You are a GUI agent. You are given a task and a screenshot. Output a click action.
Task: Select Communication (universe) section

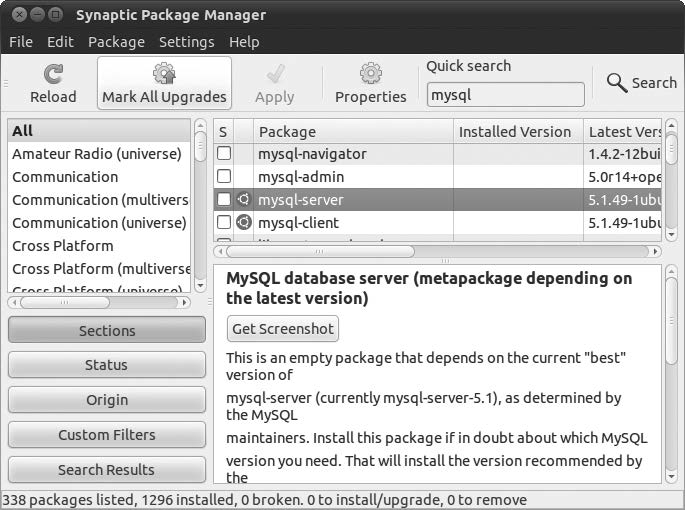[99, 223]
